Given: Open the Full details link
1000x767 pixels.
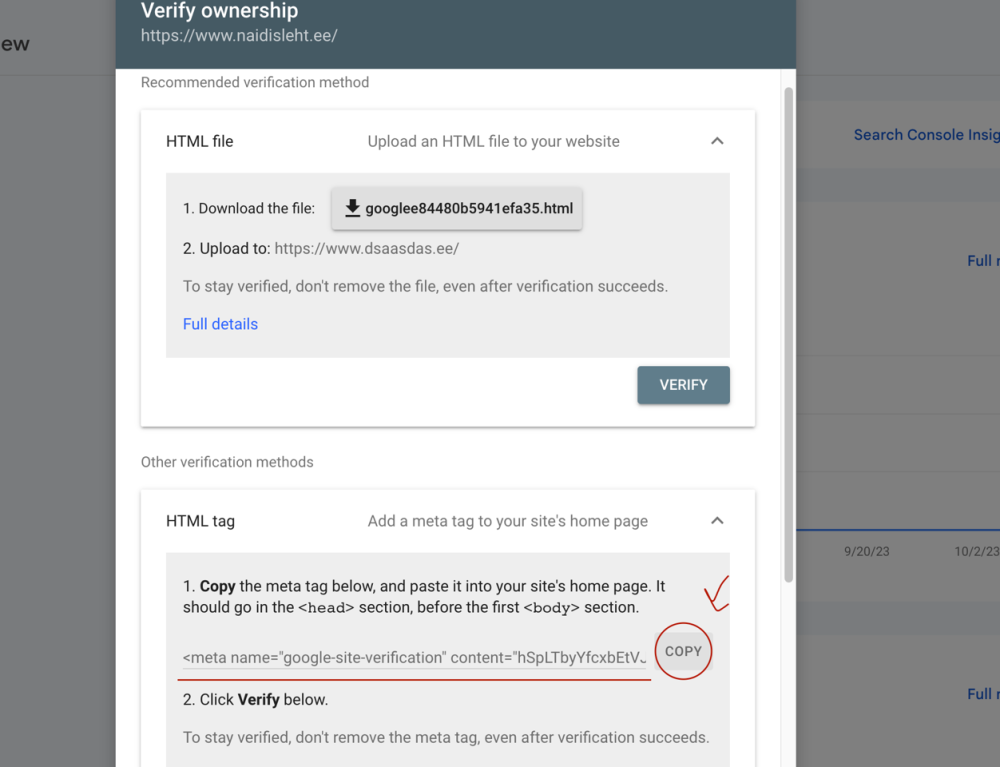Looking at the screenshot, I should 220,324.
